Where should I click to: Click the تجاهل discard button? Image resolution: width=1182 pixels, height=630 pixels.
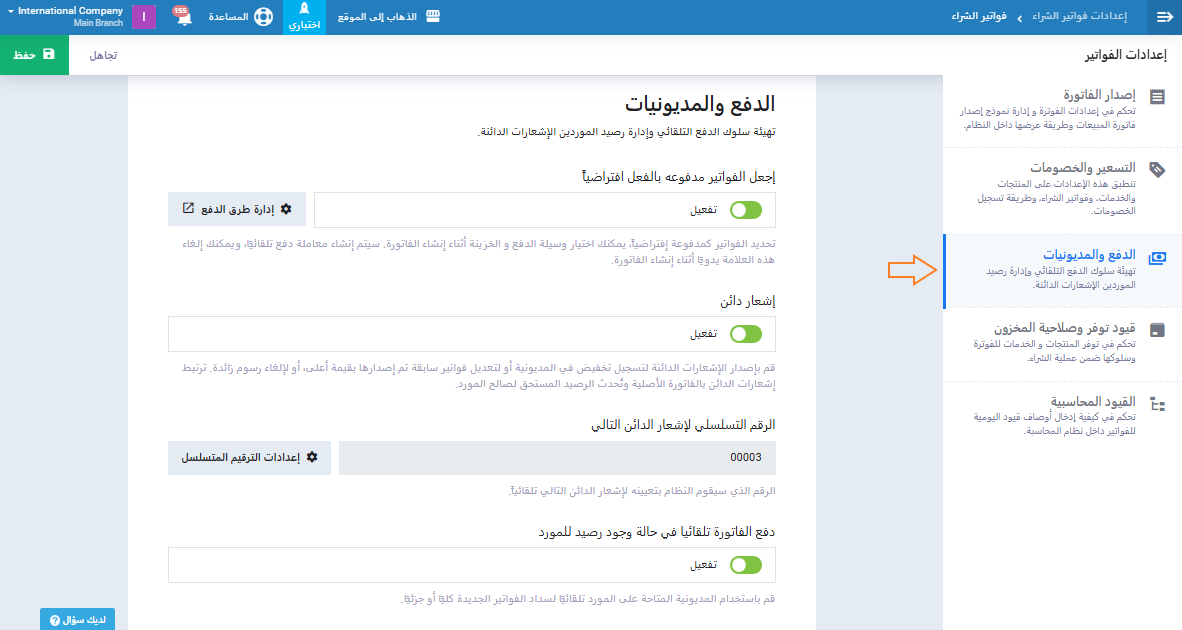pos(103,55)
